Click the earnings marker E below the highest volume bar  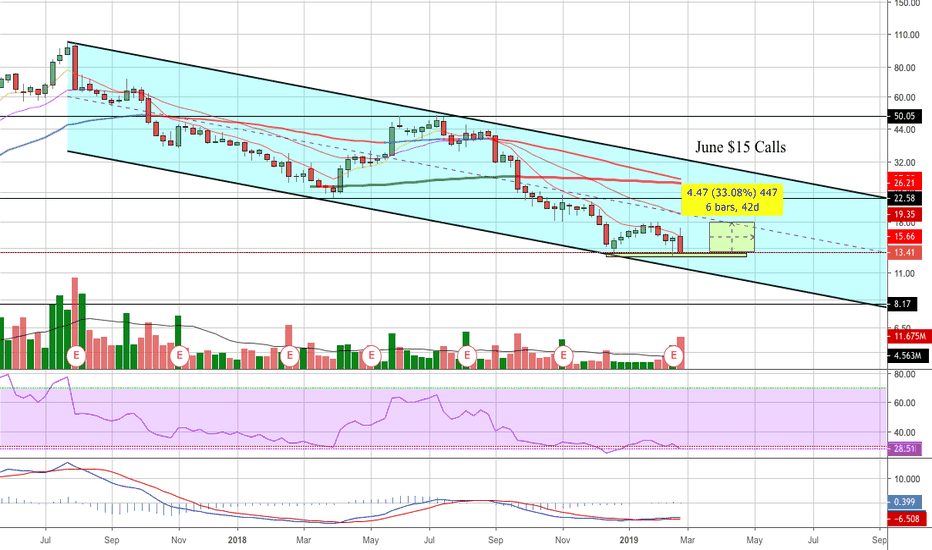[75, 357]
